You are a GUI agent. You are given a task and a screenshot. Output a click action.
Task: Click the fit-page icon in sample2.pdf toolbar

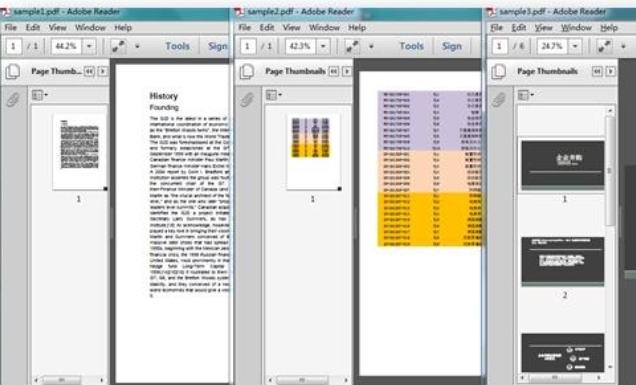pos(352,46)
